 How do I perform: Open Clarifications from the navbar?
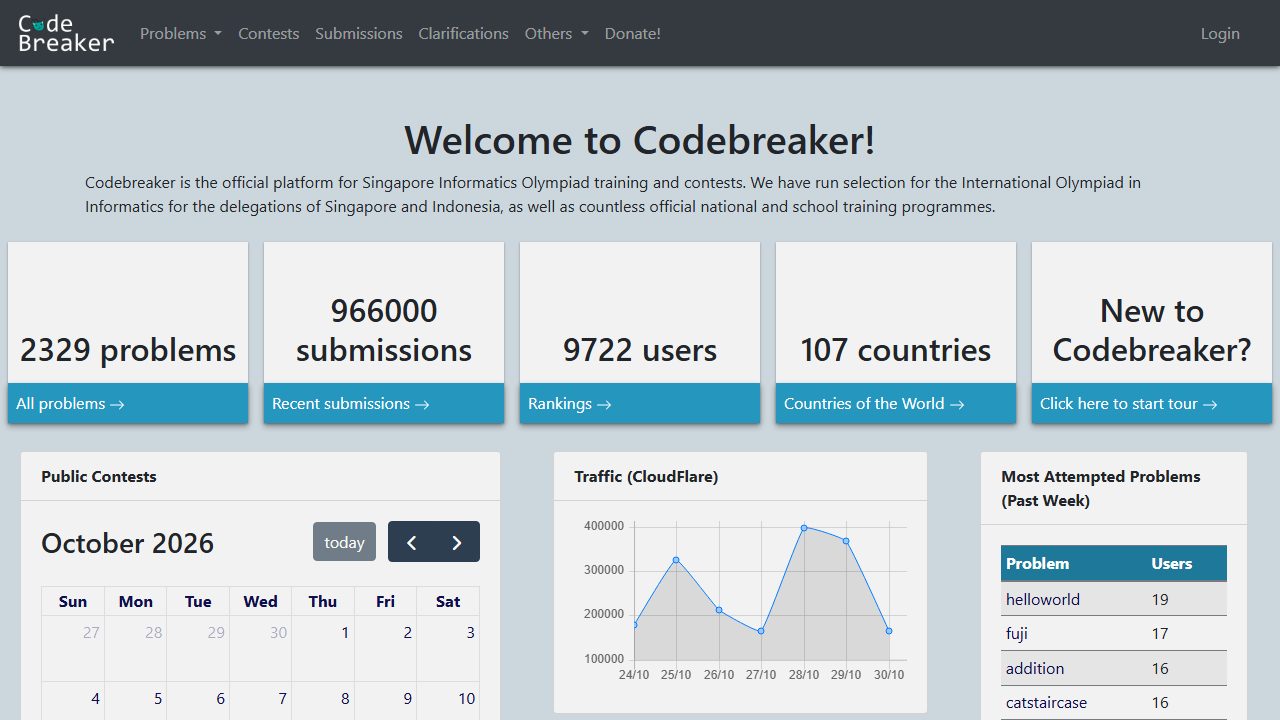pos(464,33)
